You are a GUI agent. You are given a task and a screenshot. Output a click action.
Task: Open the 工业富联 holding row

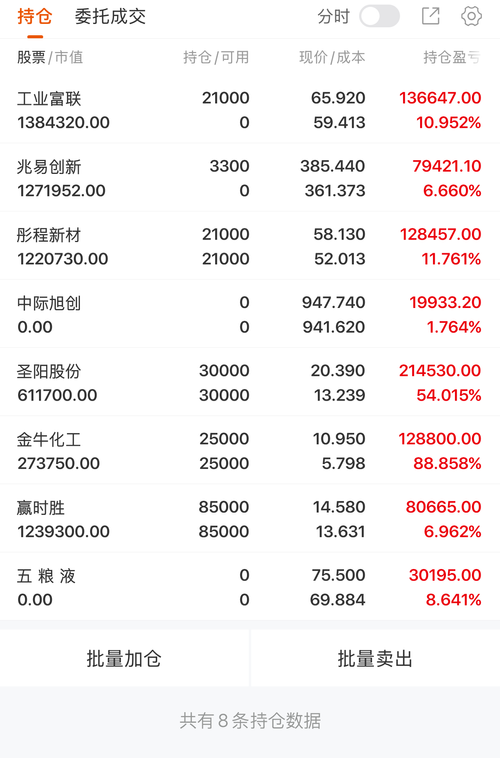tap(250, 110)
